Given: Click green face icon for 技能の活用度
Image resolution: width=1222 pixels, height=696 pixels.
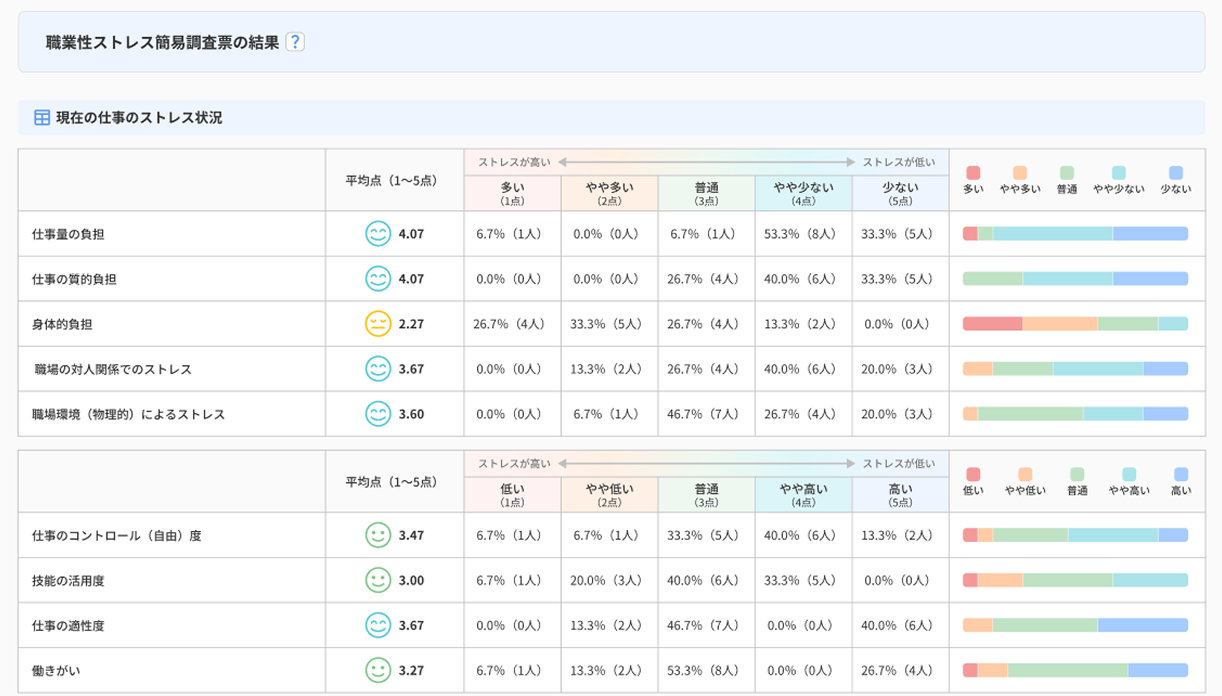Looking at the screenshot, I should pyautogui.click(x=377, y=580).
